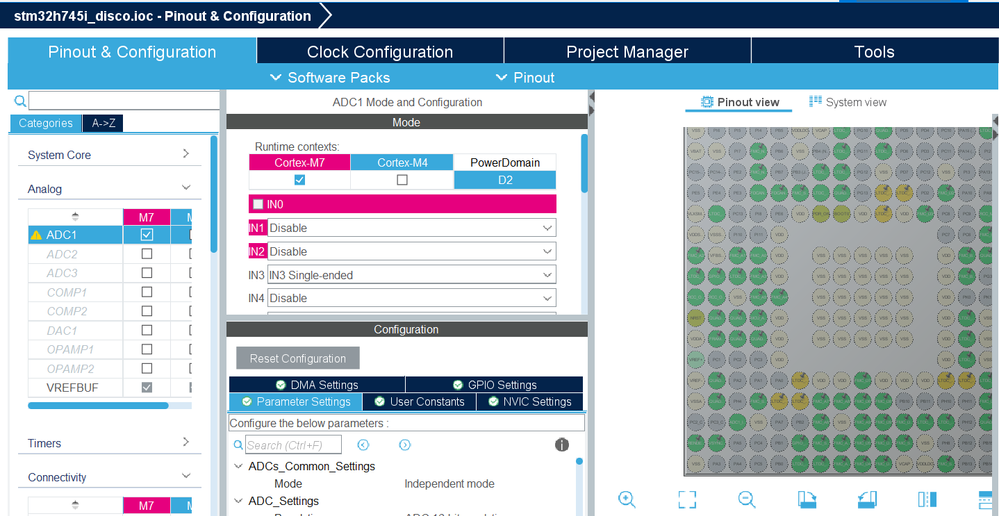Click the Analog table horizontal scrollbar
Image resolution: width=999 pixels, height=516 pixels.
pyautogui.click(x=98, y=405)
